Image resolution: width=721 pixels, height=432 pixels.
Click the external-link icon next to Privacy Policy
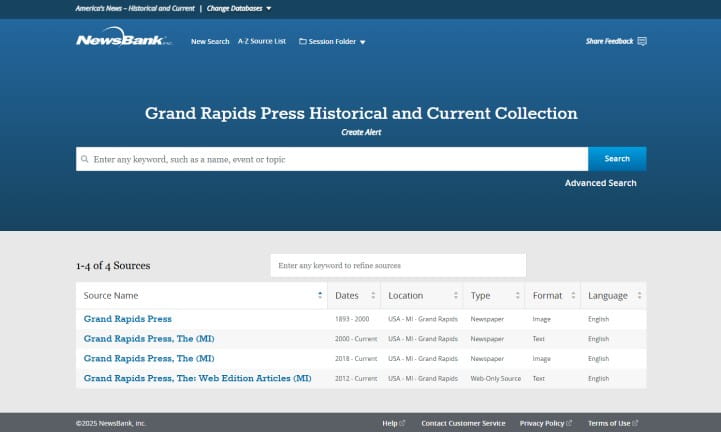(x=569, y=423)
